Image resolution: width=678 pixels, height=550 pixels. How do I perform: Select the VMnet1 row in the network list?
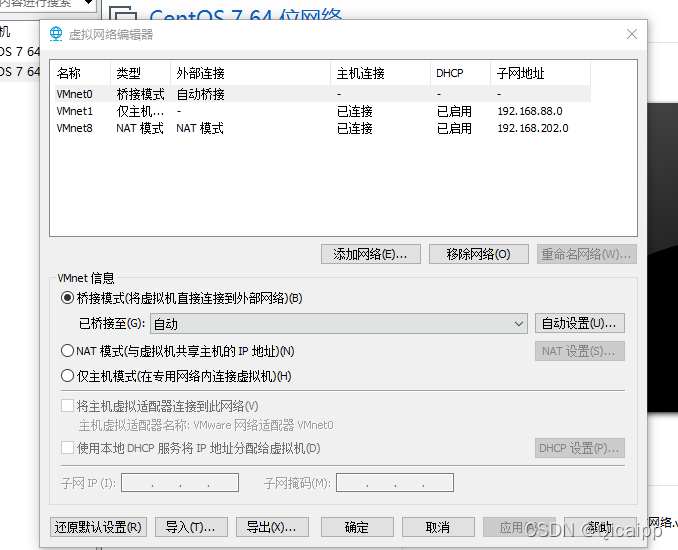320,111
